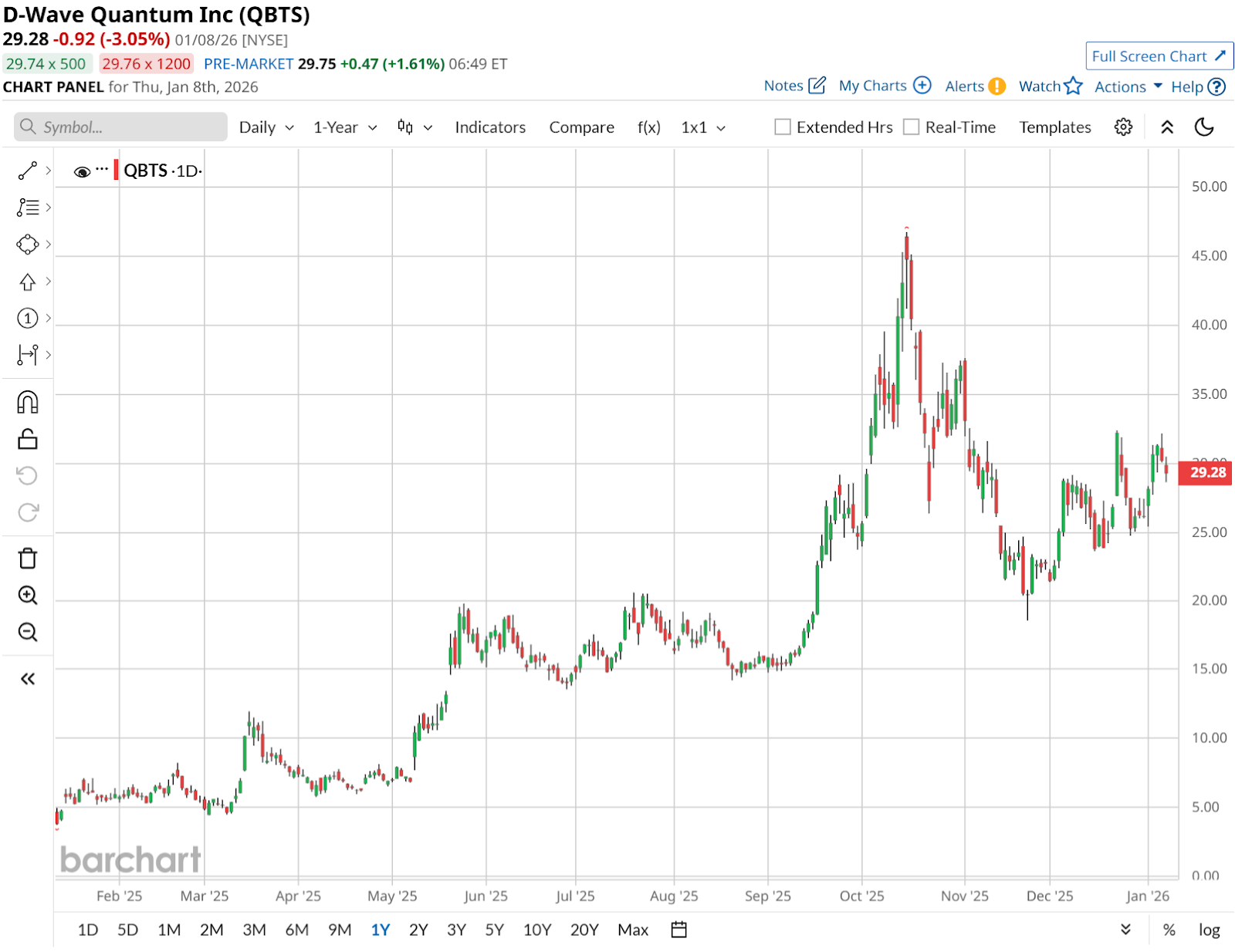
Task: Expand the trend line tool options arrow
Action: (x=48, y=170)
